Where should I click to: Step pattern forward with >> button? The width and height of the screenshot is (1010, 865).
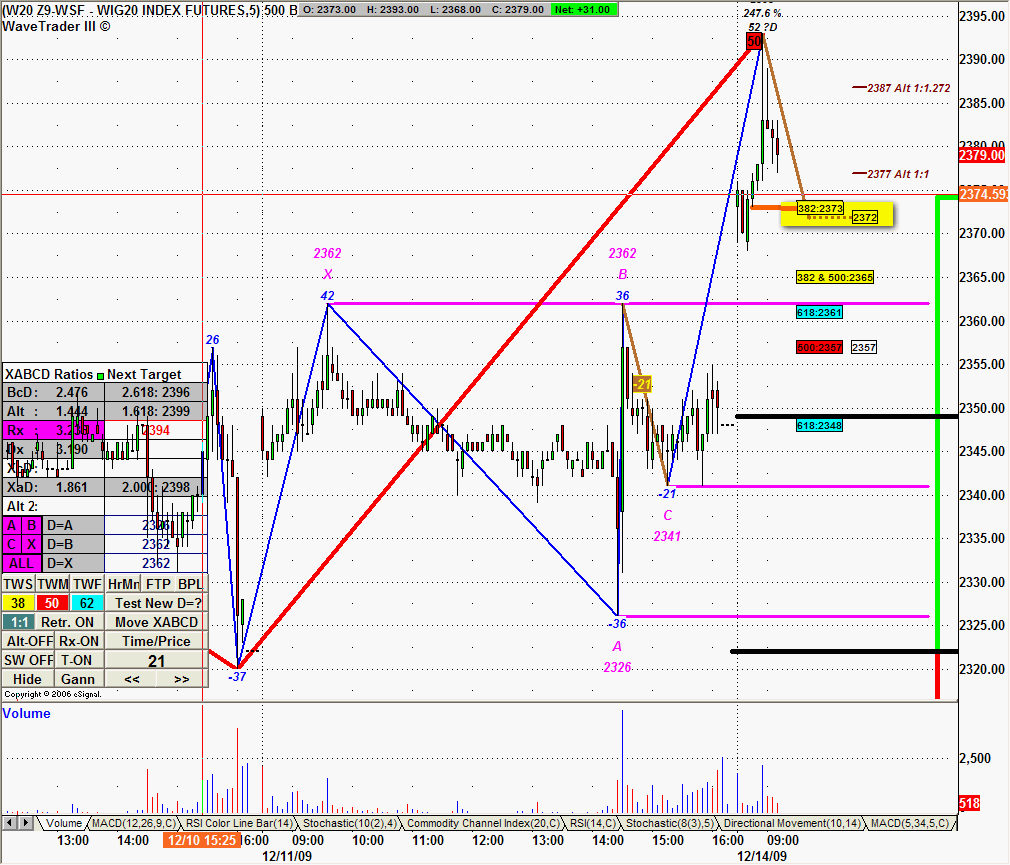[x=182, y=679]
